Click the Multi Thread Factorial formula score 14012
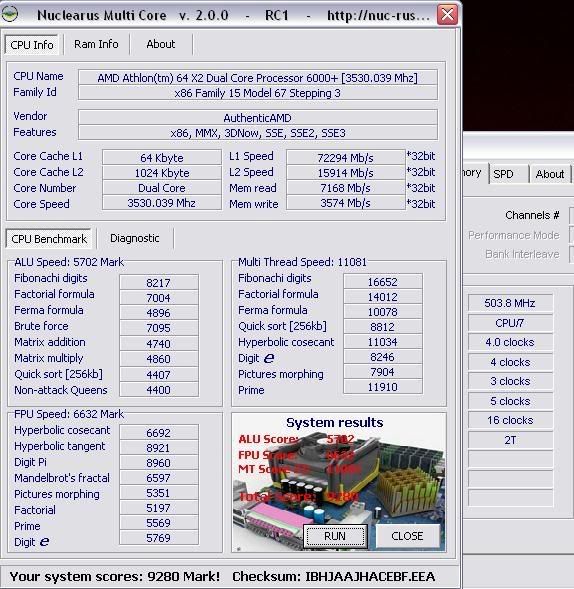Image resolution: width=574 pixels, height=589 pixels. coord(383,296)
